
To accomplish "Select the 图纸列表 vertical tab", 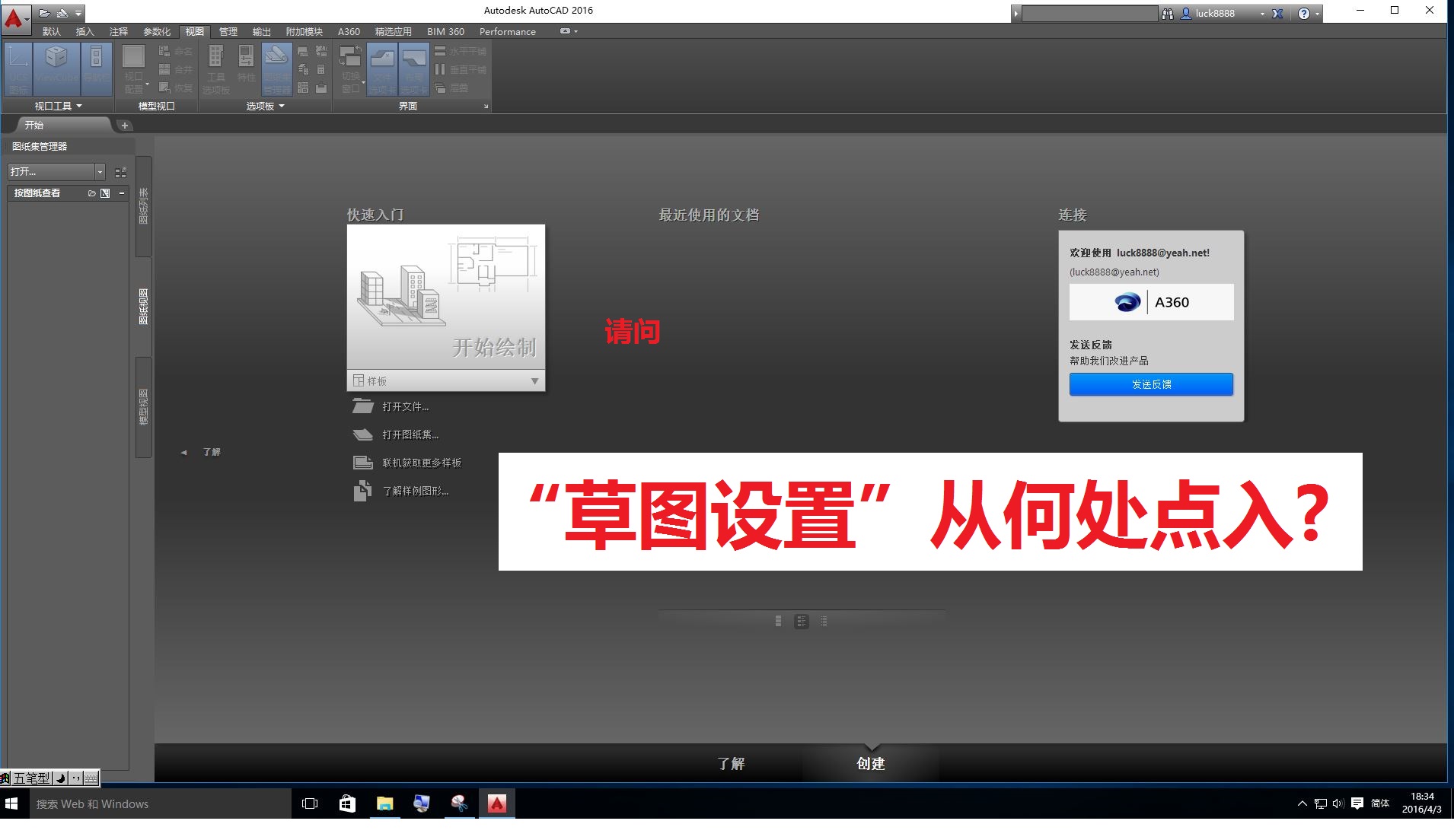I will point(143,206).
